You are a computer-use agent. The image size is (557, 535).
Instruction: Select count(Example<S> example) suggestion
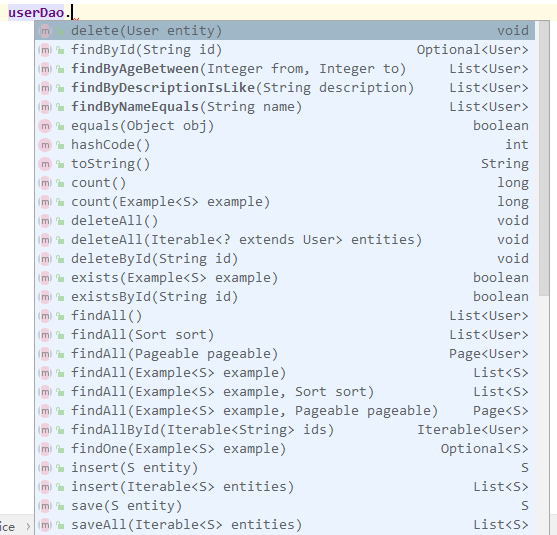(285, 202)
